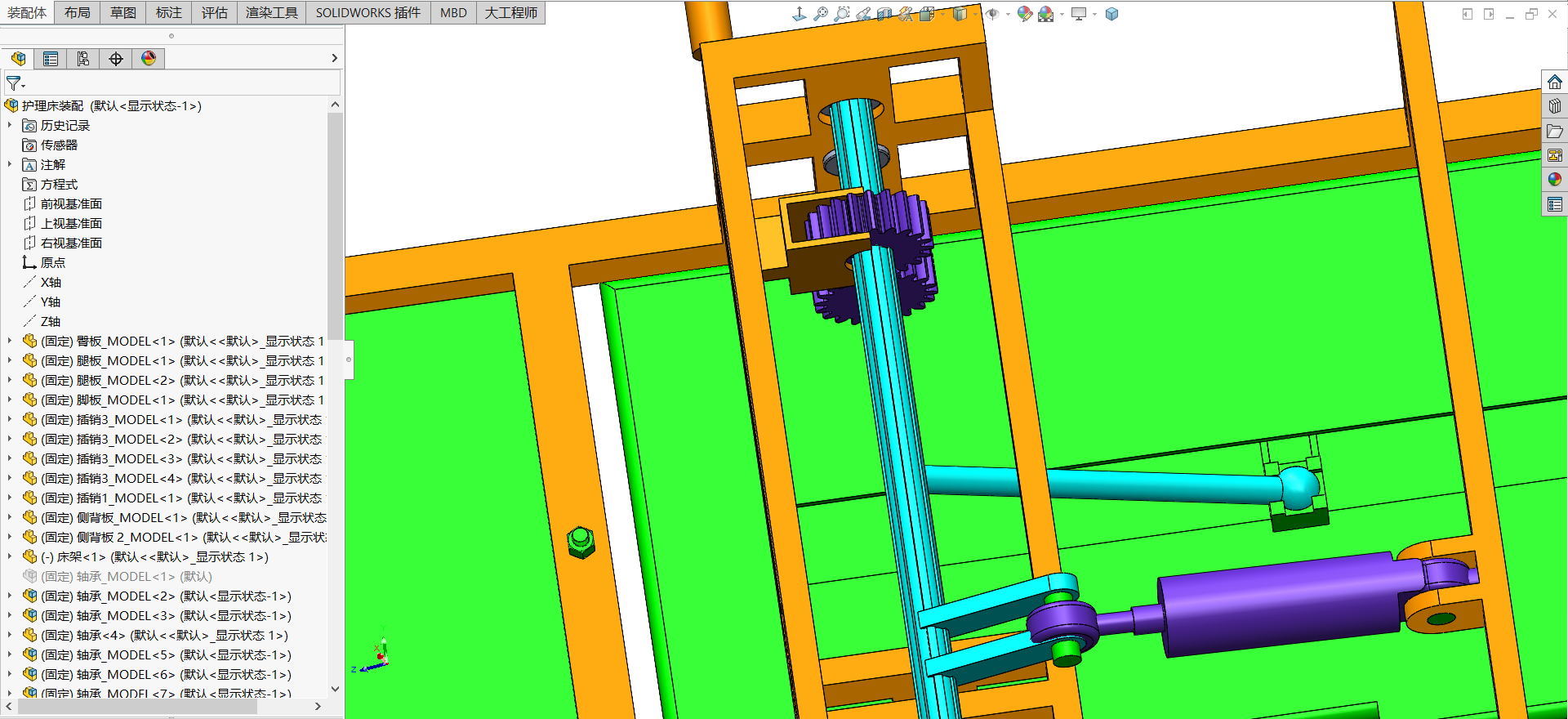Open the View Orientation cube icon
This screenshot has height=719, width=1568.
click(927, 14)
